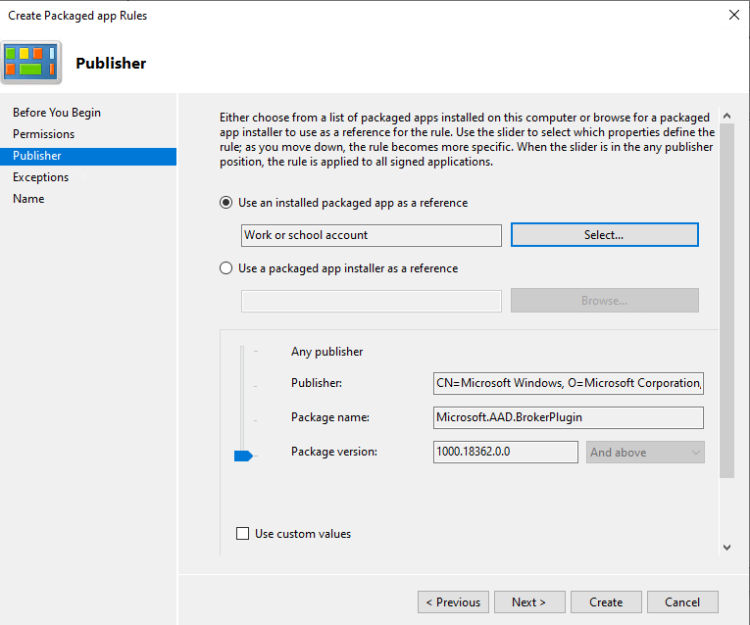Open the Permissions step in sidebar
This screenshot has width=750, height=625.
point(44,134)
